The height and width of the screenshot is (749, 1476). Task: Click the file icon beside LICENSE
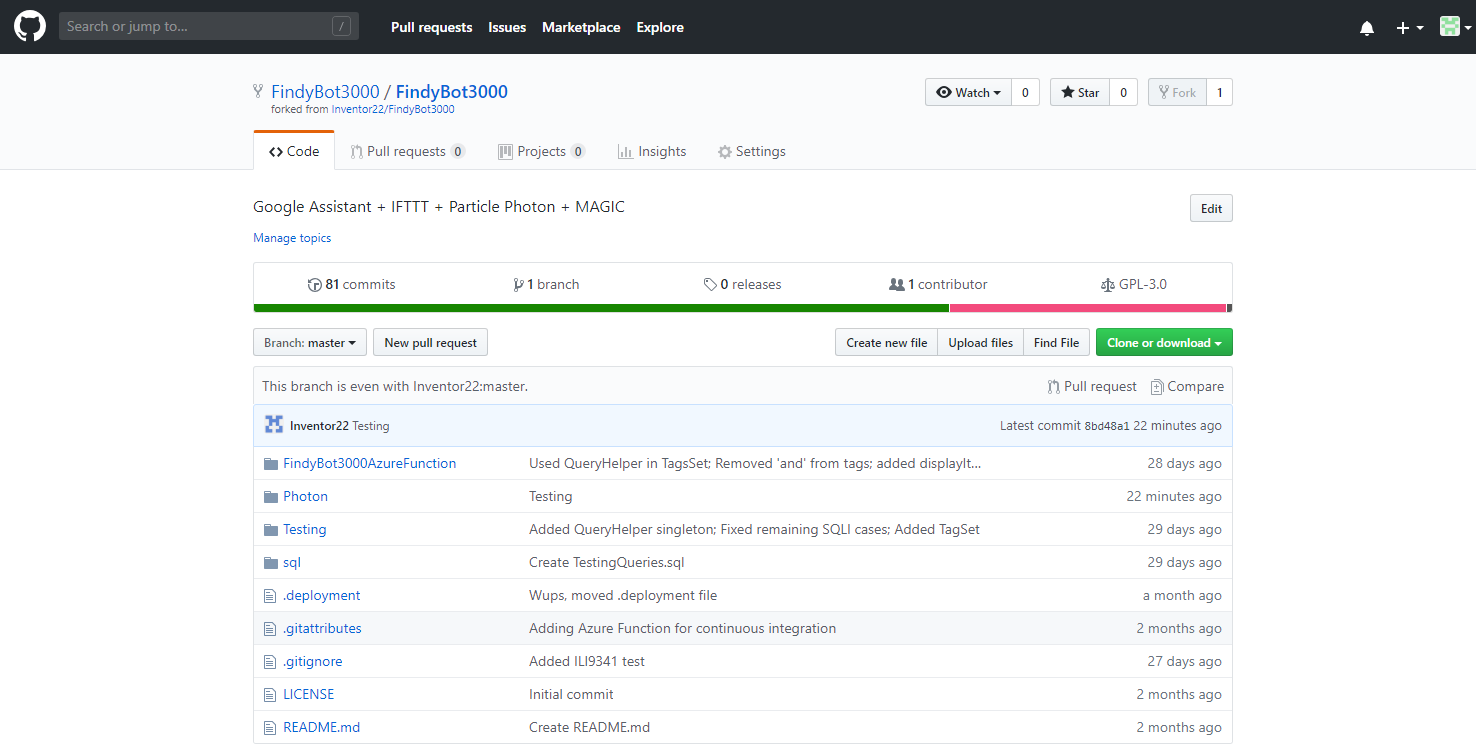click(269, 694)
